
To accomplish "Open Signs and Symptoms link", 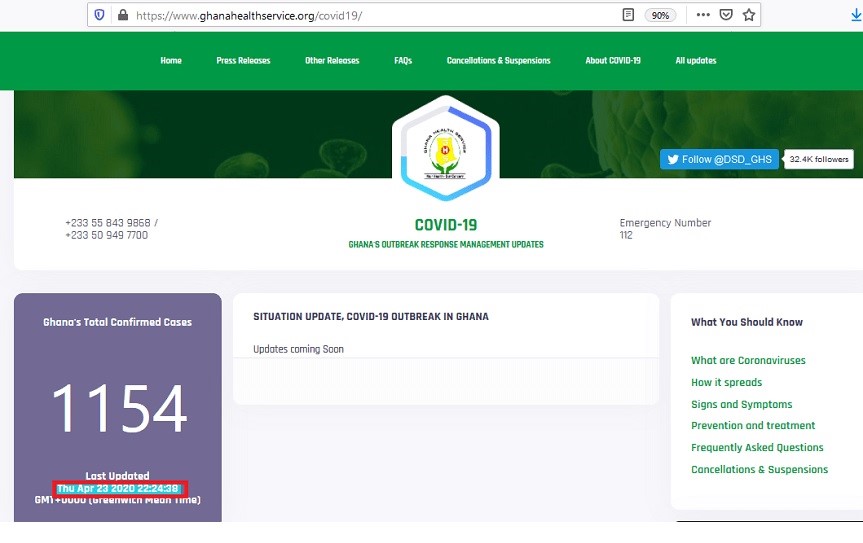I will pyautogui.click(x=741, y=404).
